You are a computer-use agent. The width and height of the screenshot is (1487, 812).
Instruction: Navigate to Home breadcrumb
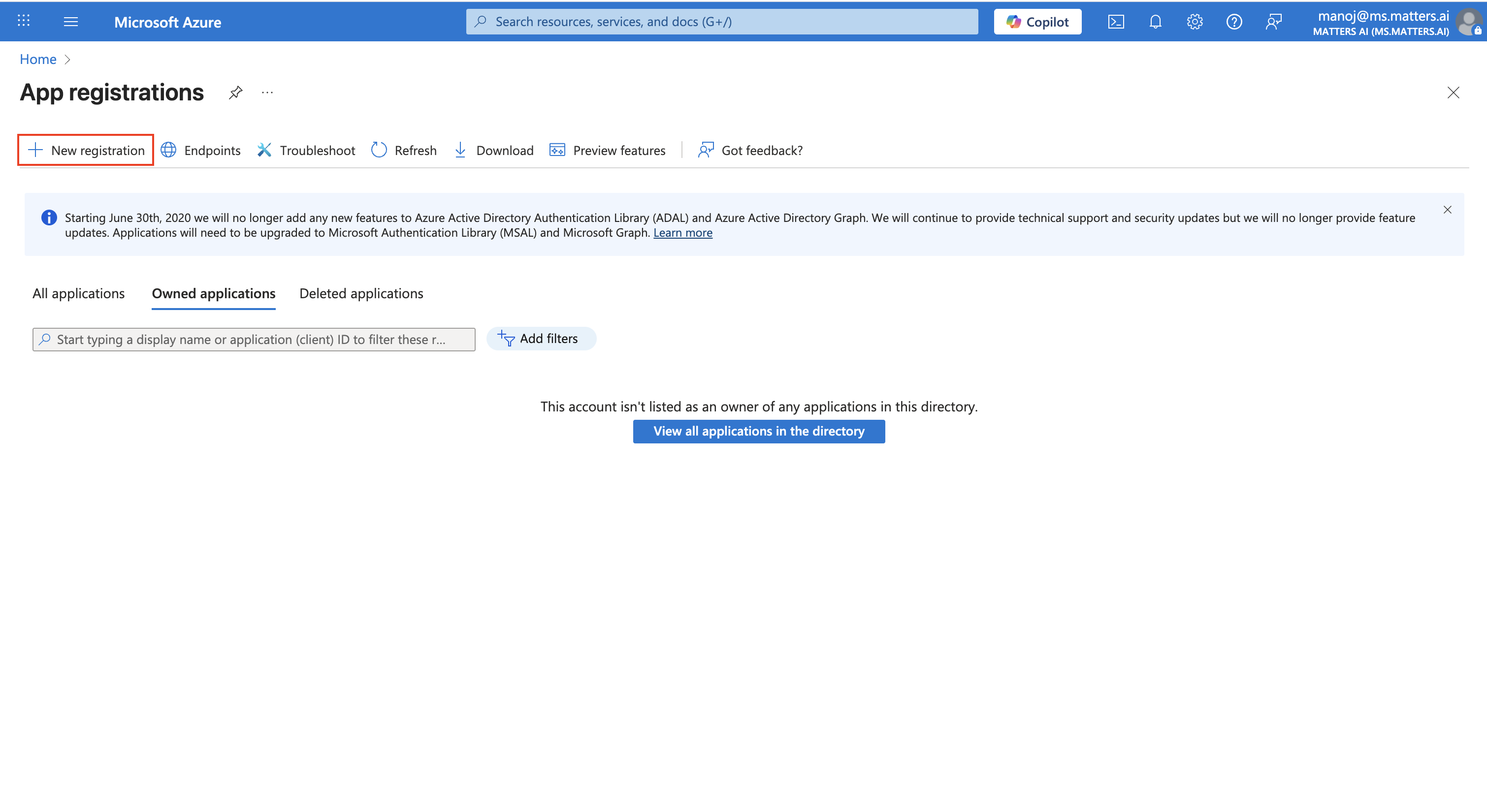coord(38,59)
